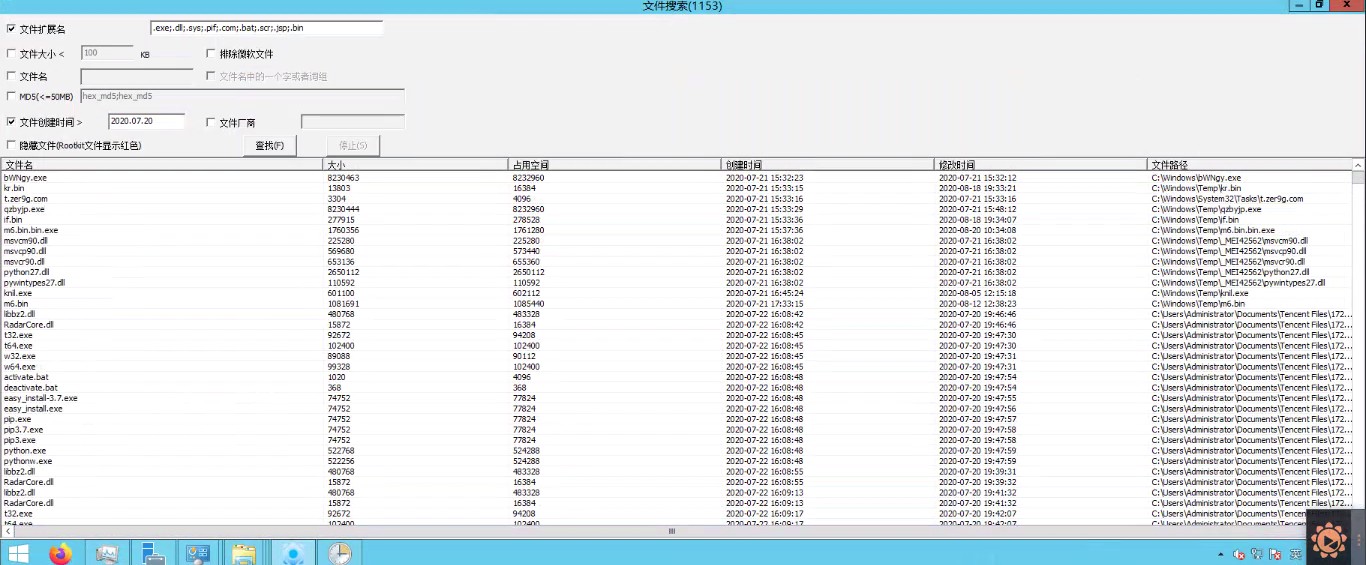This screenshot has height=565, width=1366.
Task: Open File Explorer folder icon in taskbar
Action: coord(242,553)
